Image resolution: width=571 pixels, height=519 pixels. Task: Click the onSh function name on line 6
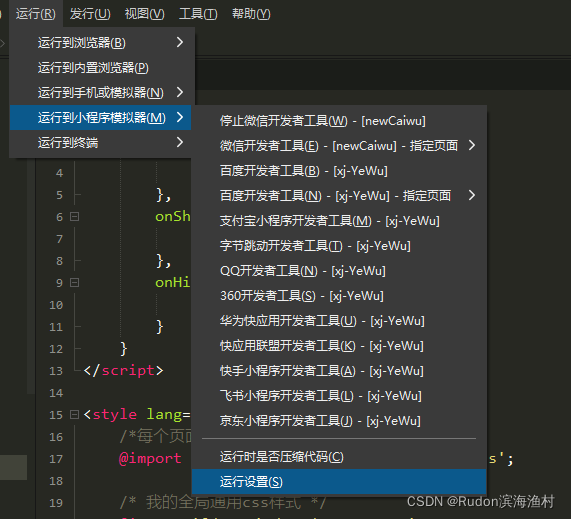(173, 217)
